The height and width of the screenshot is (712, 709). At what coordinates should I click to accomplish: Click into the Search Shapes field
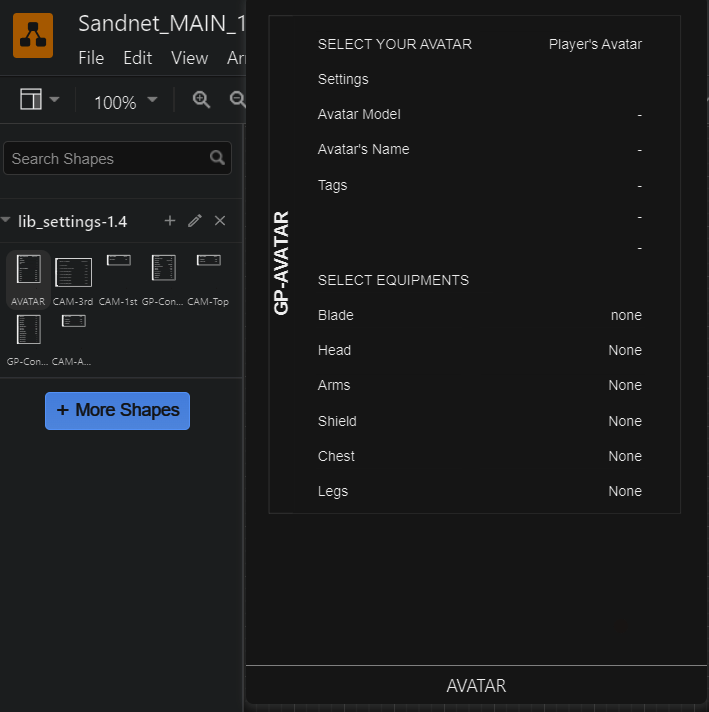tap(108, 158)
